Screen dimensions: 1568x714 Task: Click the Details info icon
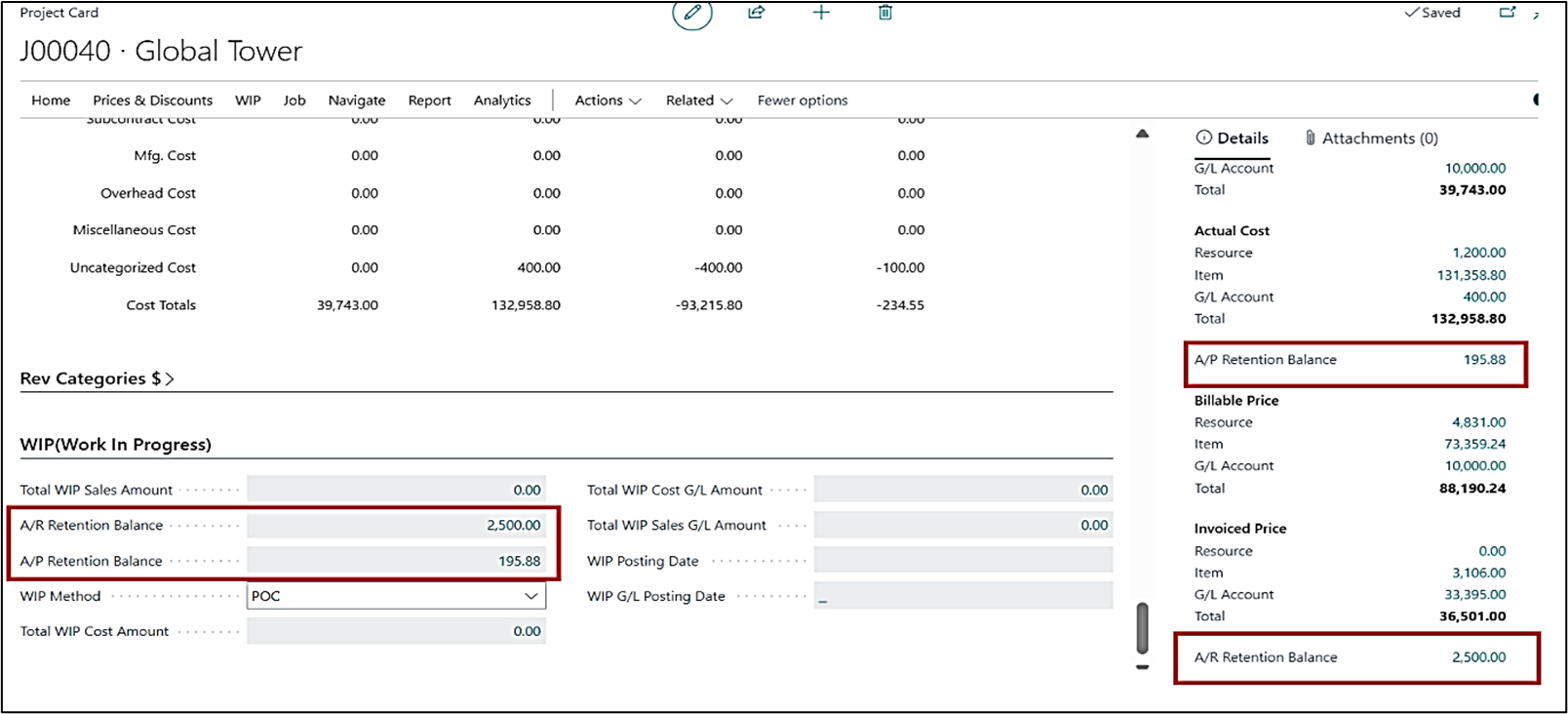(1204, 138)
